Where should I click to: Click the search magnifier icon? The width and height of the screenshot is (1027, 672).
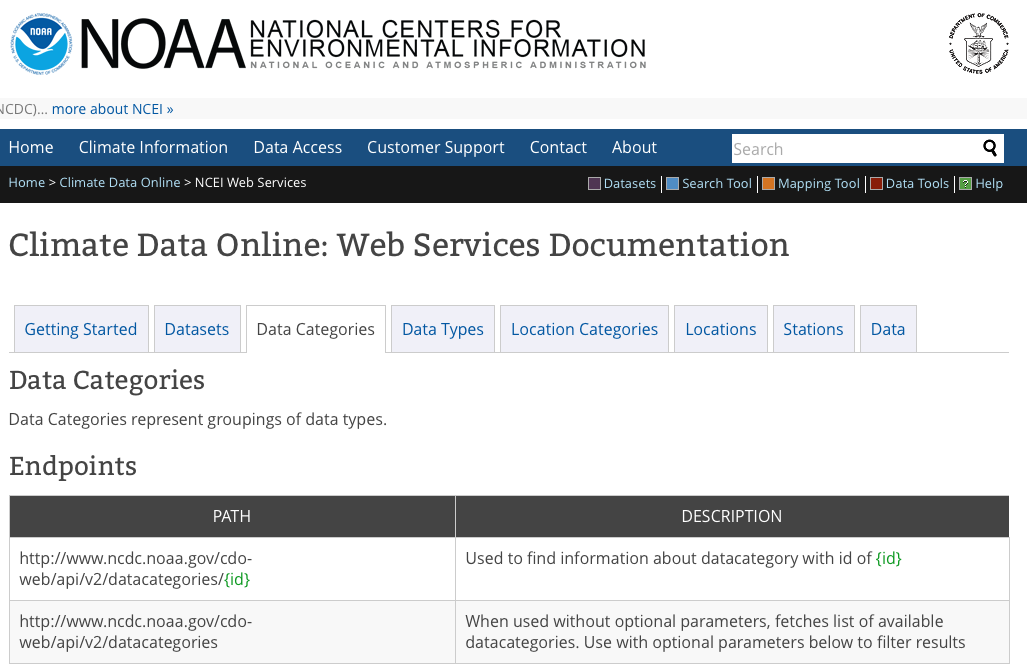click(x=989, y=148)
